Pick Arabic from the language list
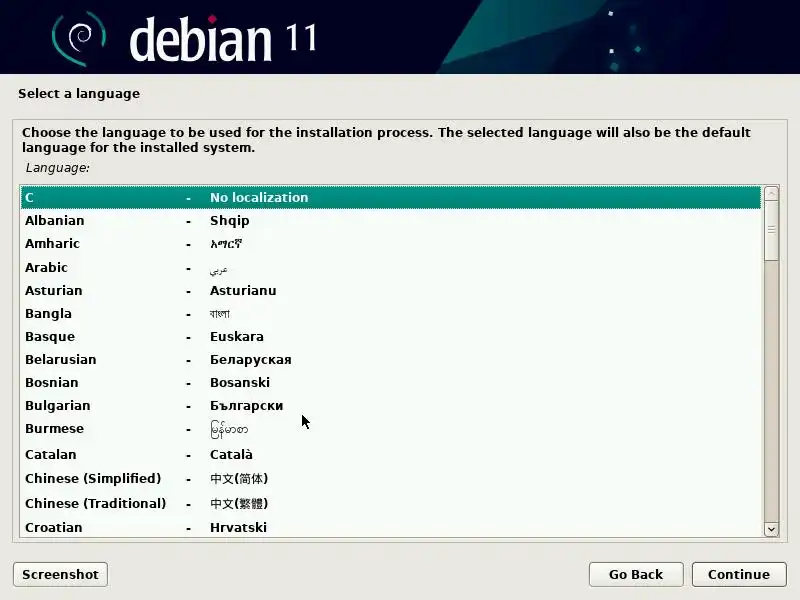This screenshot has height=600, width=800. pyautogui.click(x=391, y=267)
